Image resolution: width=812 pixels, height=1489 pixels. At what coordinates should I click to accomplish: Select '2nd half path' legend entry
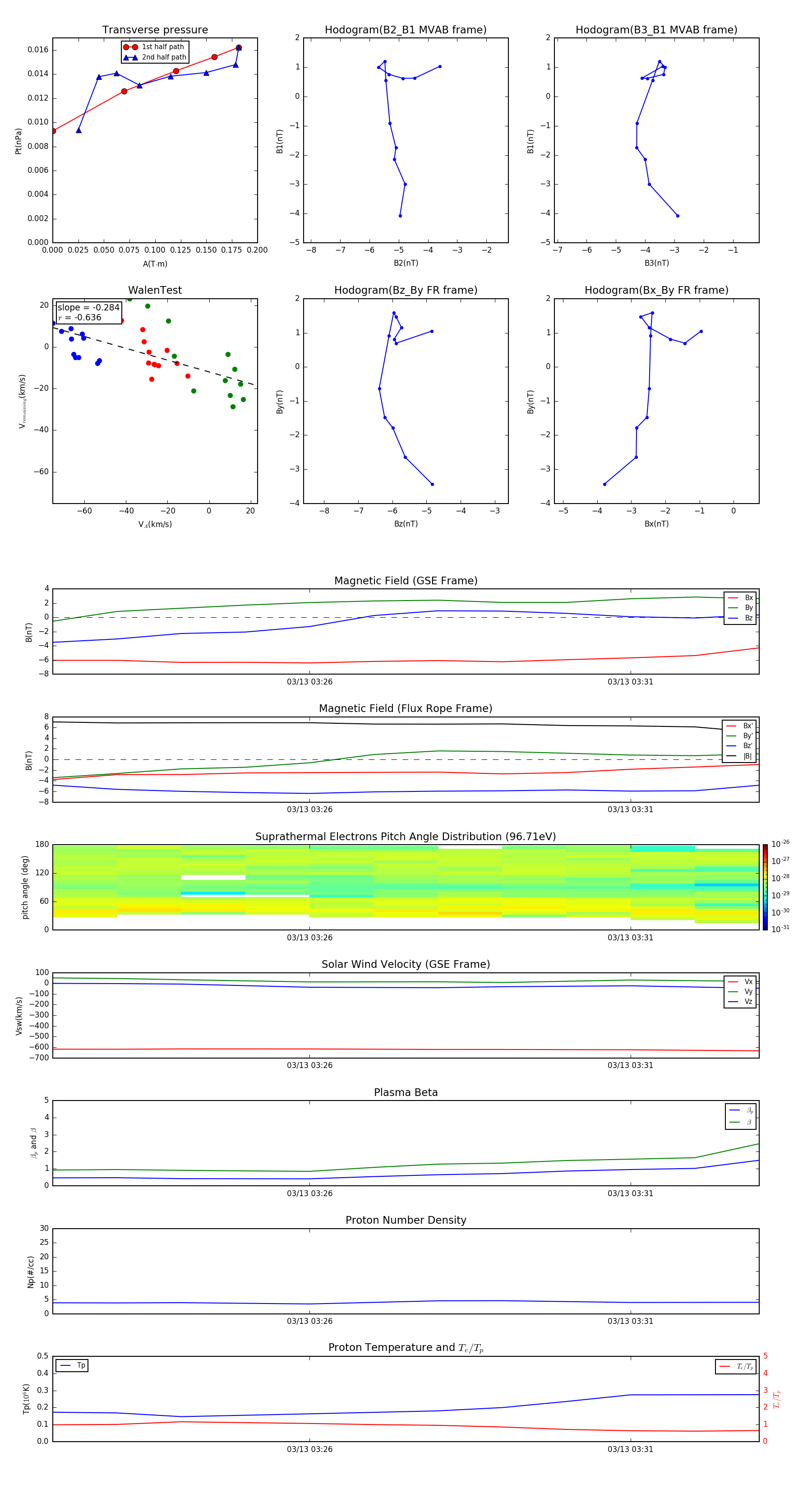click(x=154, y=57)
